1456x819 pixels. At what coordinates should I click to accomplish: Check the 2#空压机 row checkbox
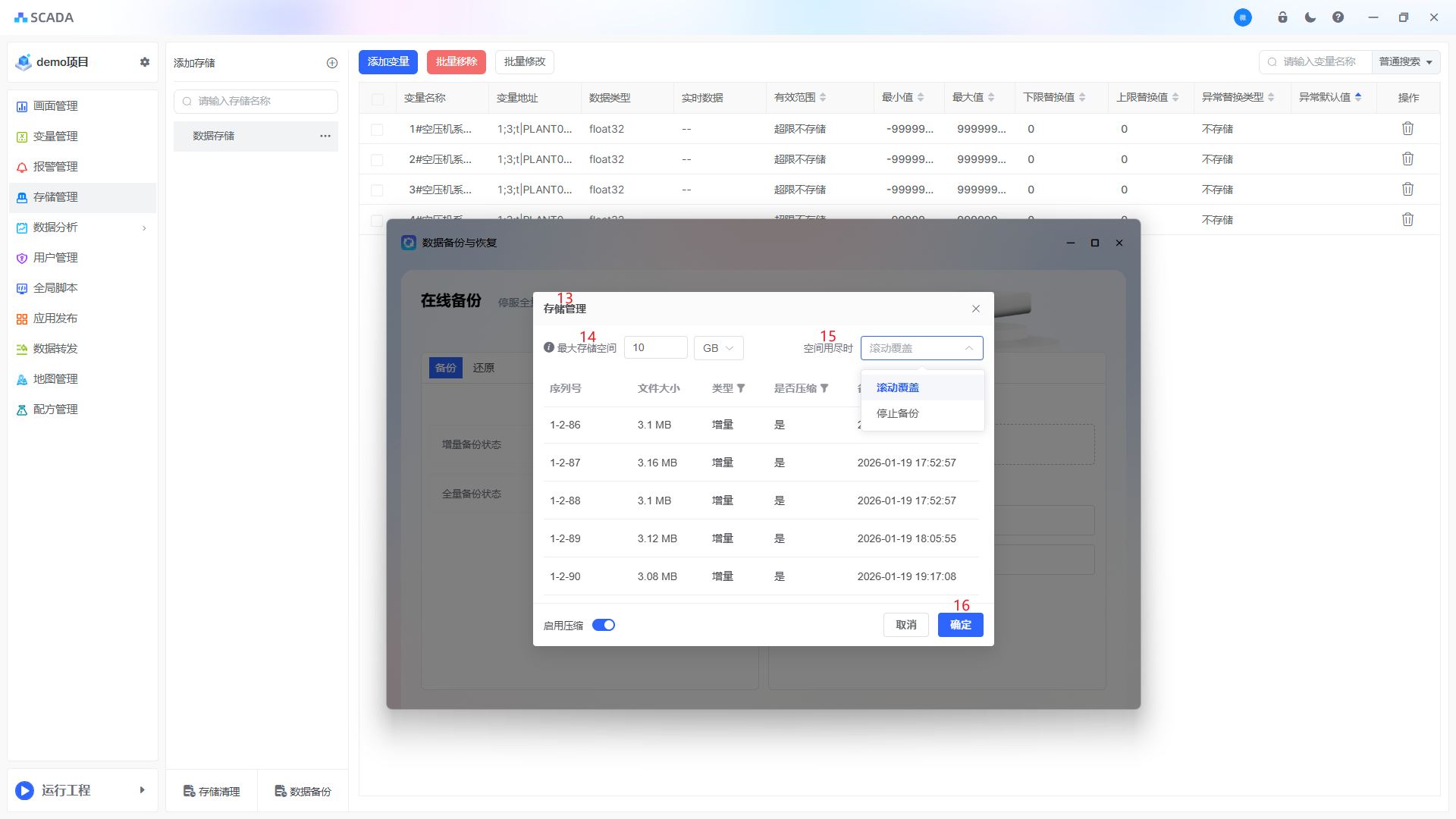[377, 160]
